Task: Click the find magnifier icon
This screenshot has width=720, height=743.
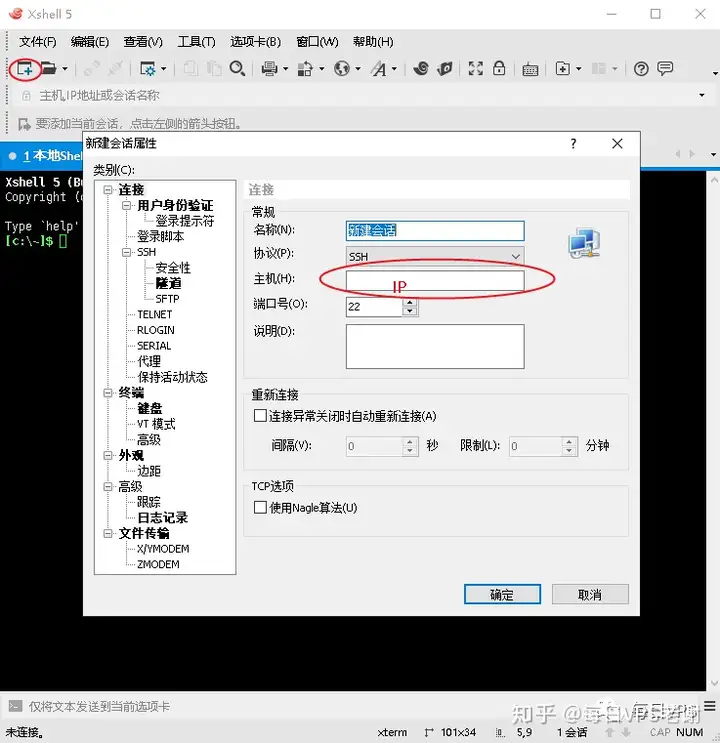Action: (x=237, y=69)
